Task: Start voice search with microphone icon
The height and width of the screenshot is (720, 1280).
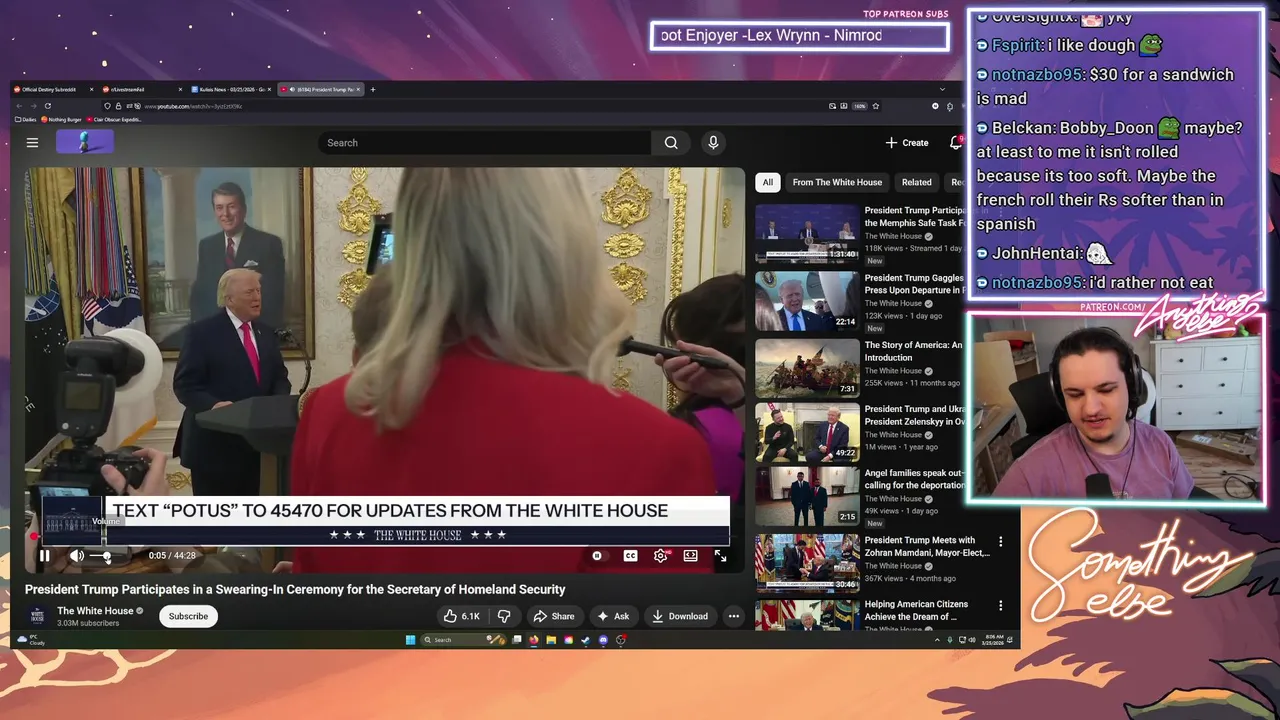Action: click(713, 143)
